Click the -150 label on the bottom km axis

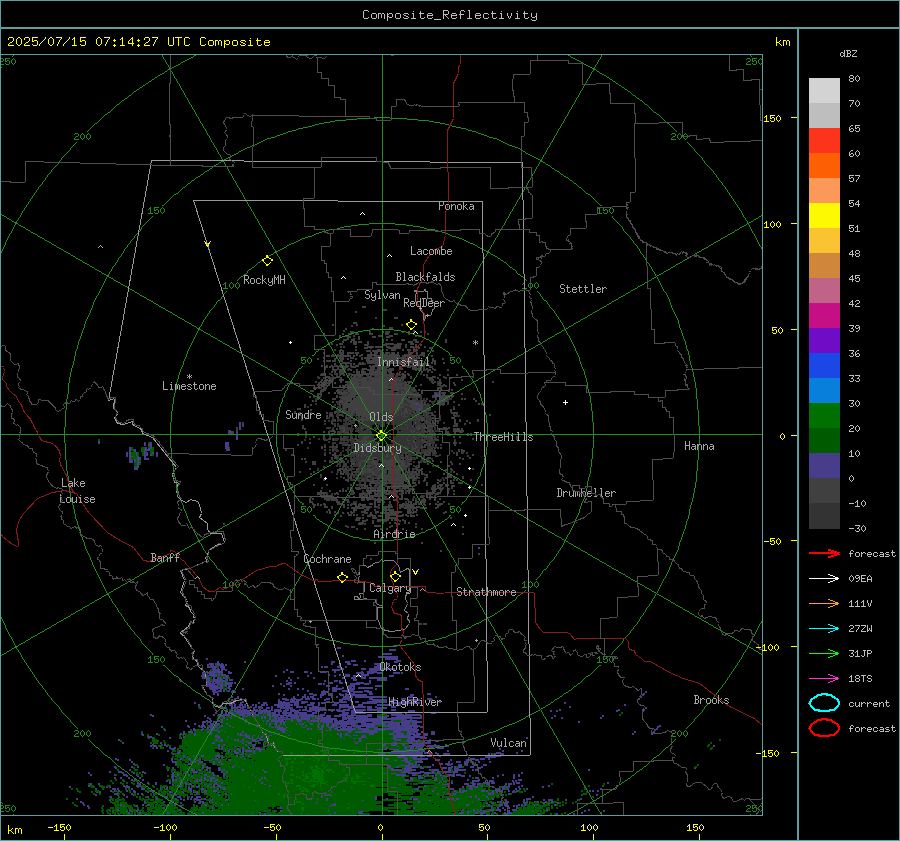[x=59, y=827]
